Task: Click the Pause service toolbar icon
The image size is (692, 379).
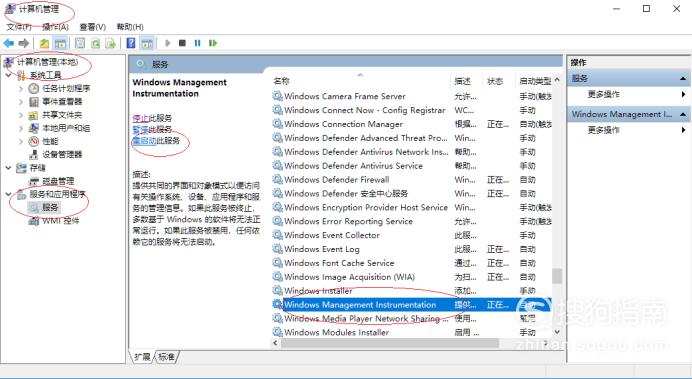Action: pyautogui.click(x=197, y=43)
